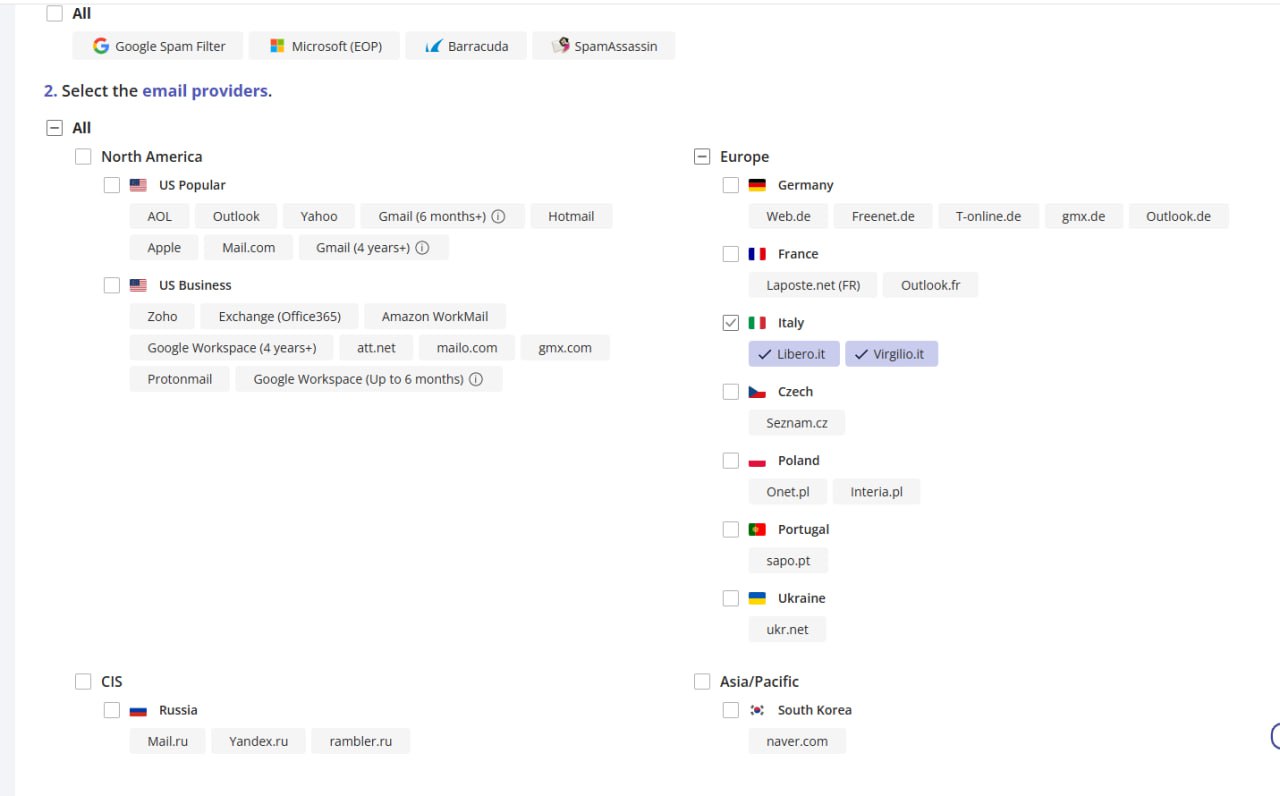
Task: Deselect the checked Virgilio.it provider
Action: (x=891, y=354)
